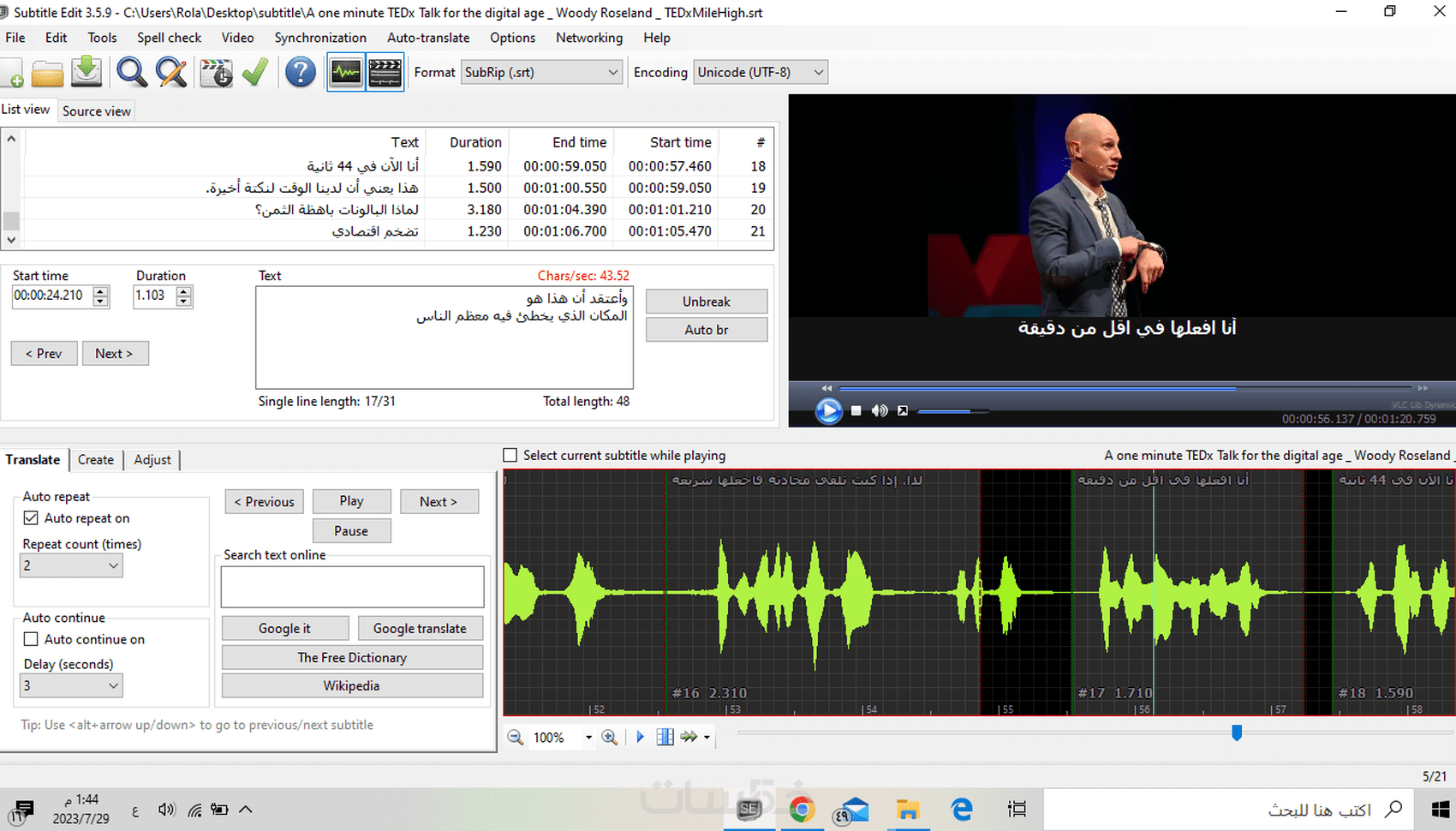Open the Find magnifier icon in toolbar
The image size is (1456, 831).
(x=131, y=73)
